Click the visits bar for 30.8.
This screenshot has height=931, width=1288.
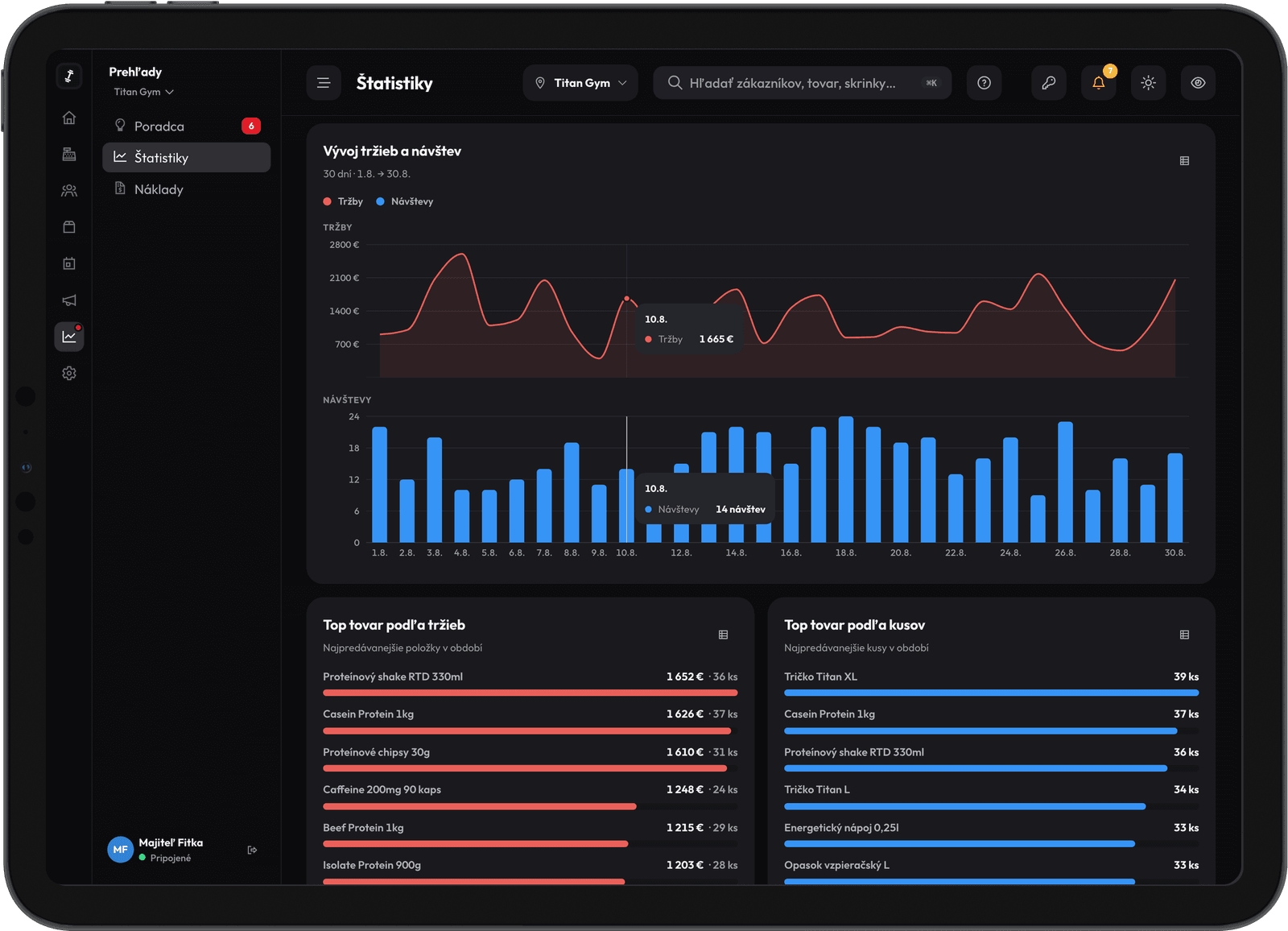point(1175,498)
